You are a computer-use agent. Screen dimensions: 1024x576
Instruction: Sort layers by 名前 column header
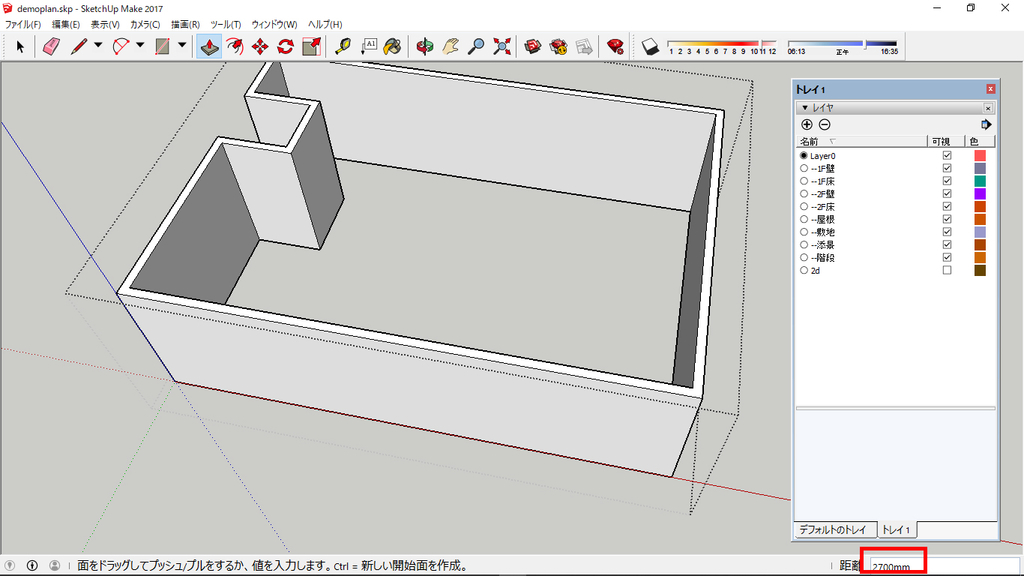[862, 142]
